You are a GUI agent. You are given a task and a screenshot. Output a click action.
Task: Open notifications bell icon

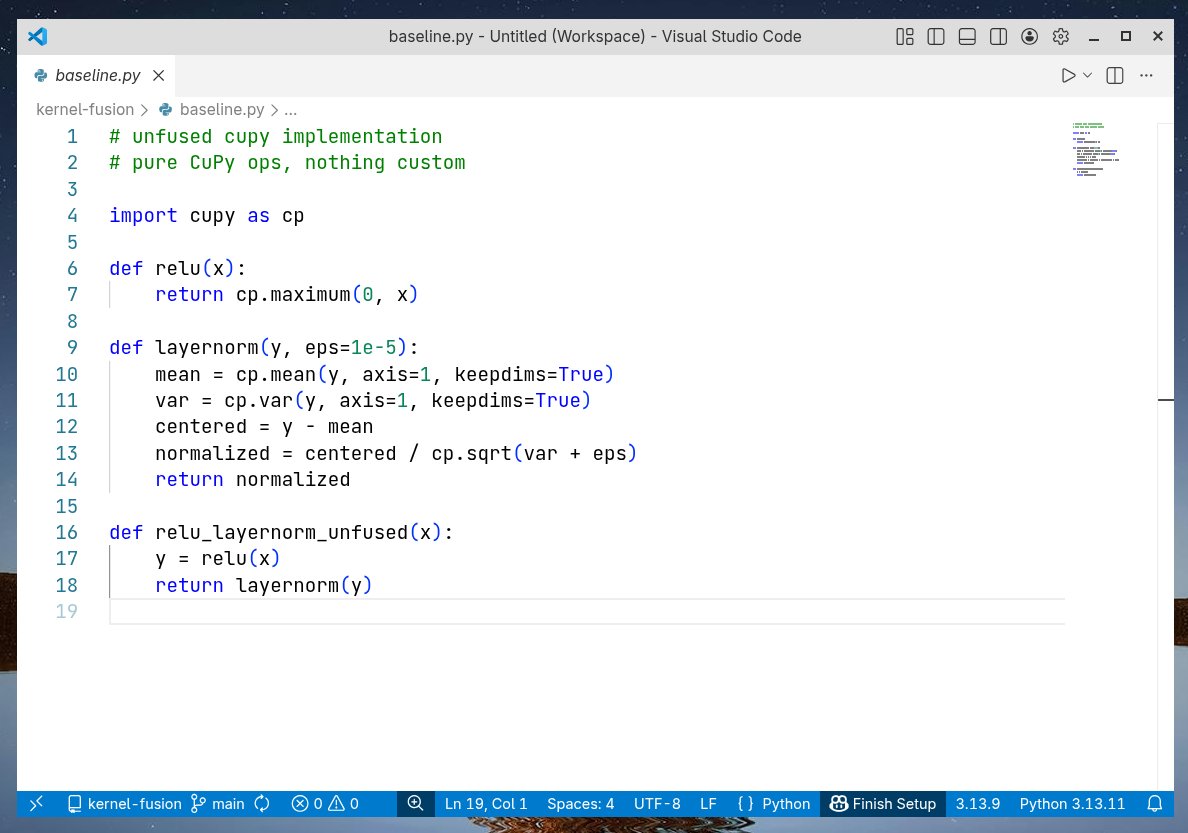1155,803
